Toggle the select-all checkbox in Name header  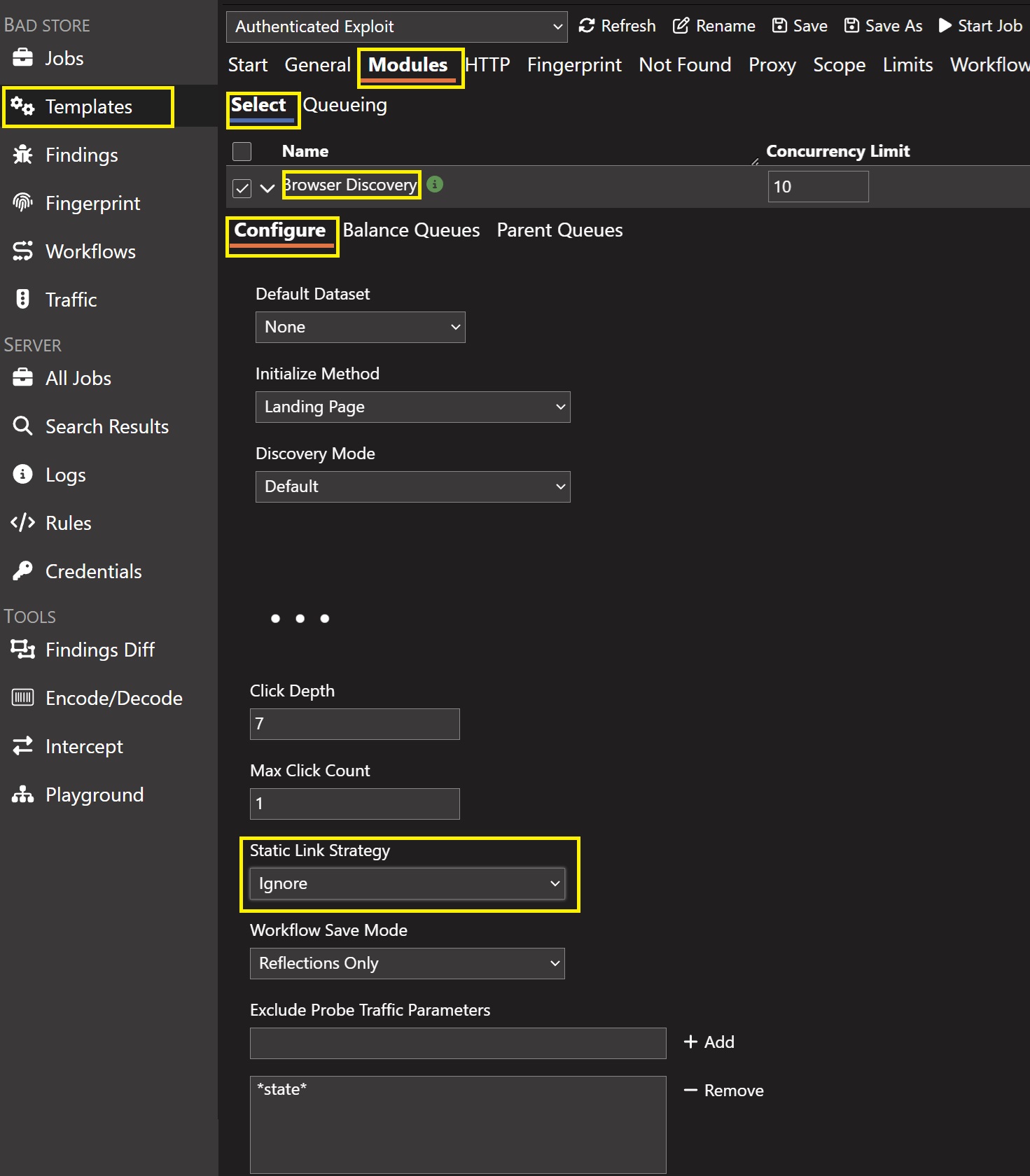(242, 151)
